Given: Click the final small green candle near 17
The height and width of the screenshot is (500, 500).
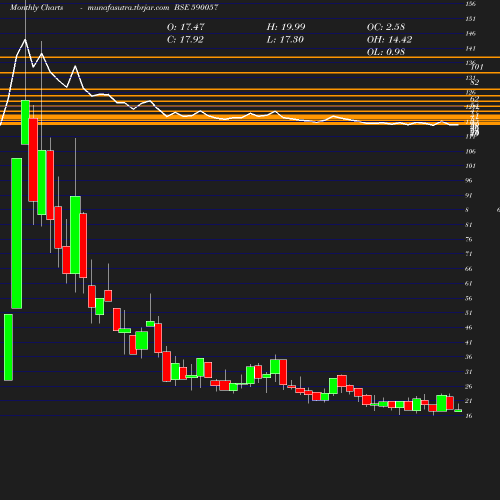Looking at the screenshot, I should tap(458, 411).
